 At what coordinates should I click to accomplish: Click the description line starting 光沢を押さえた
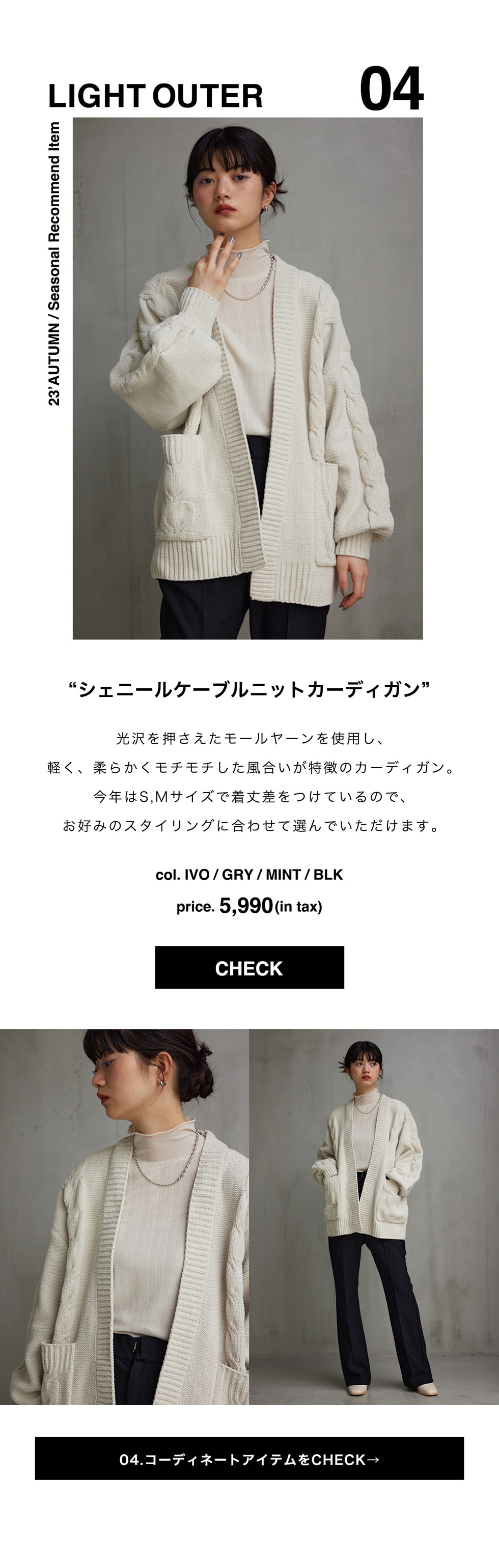pos(249,738)
